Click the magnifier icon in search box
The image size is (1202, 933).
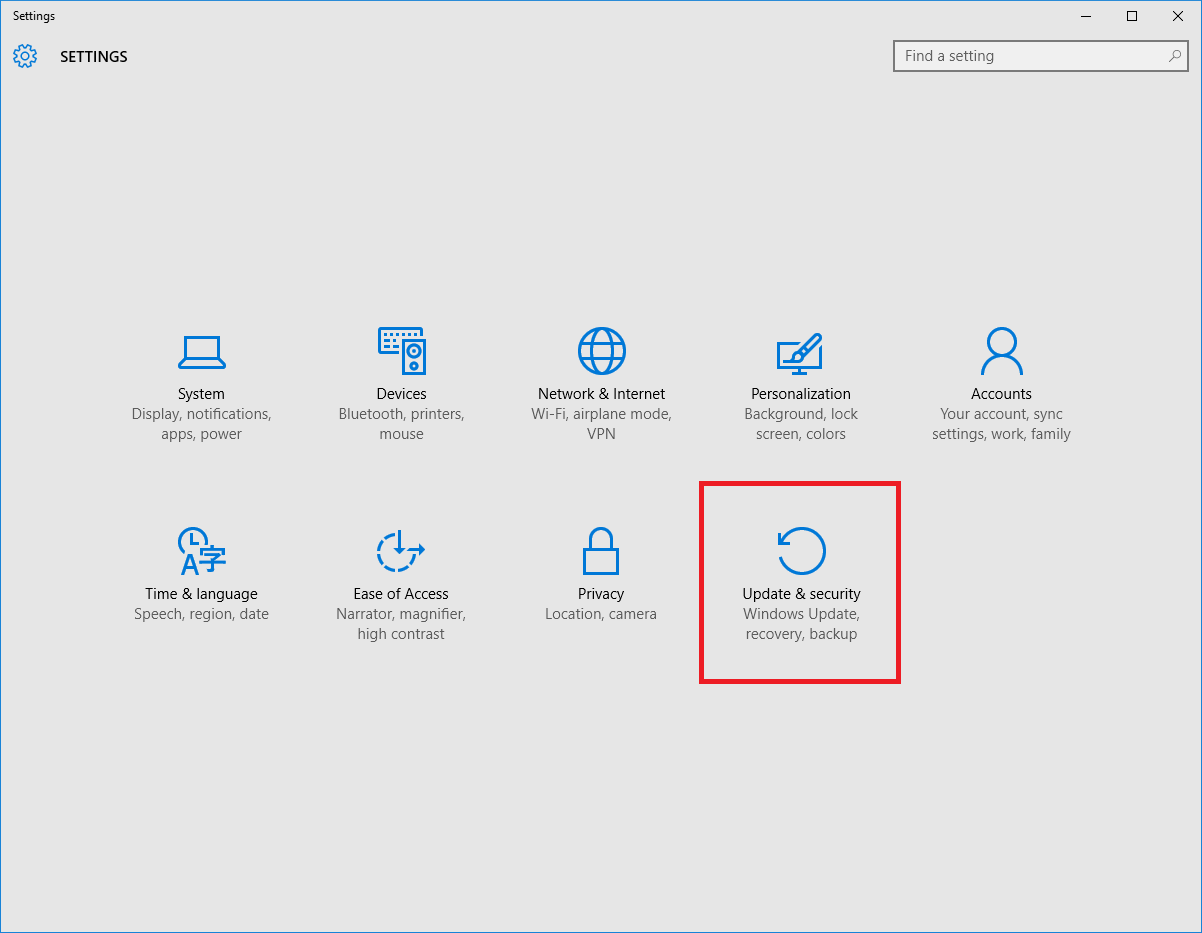tap(1175, 56)
